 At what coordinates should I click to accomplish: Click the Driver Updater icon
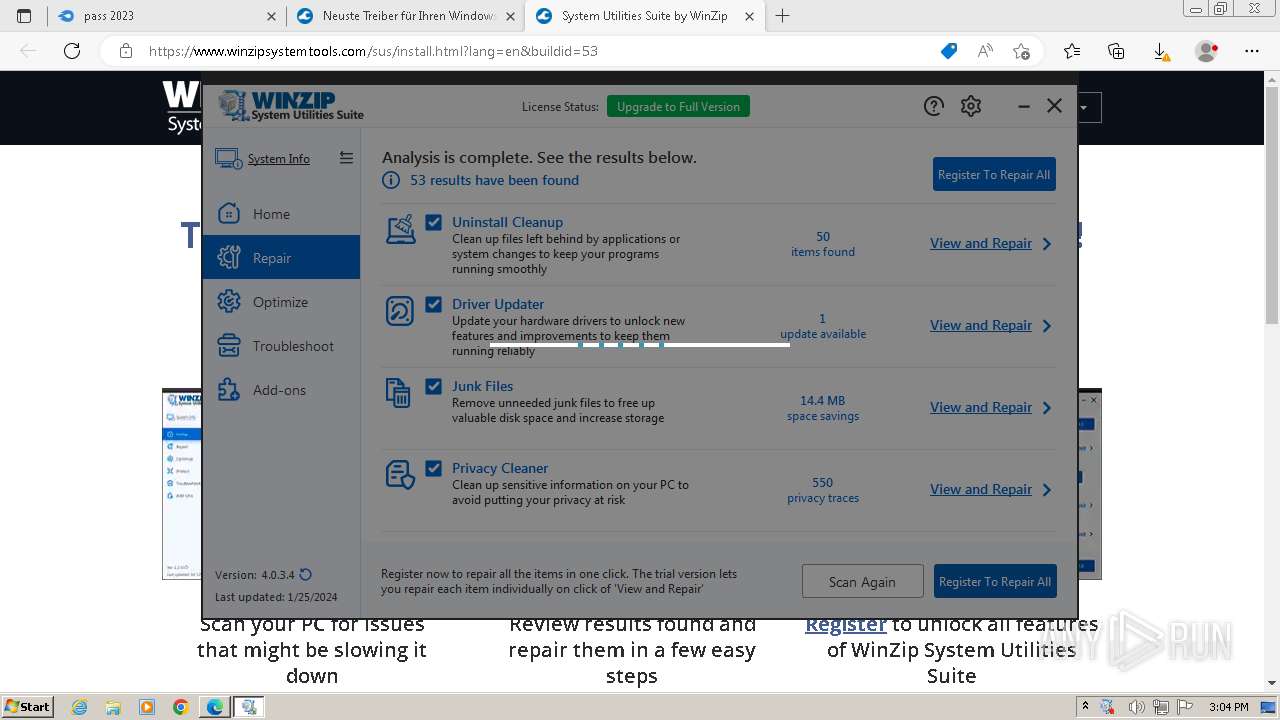[400, 311]
